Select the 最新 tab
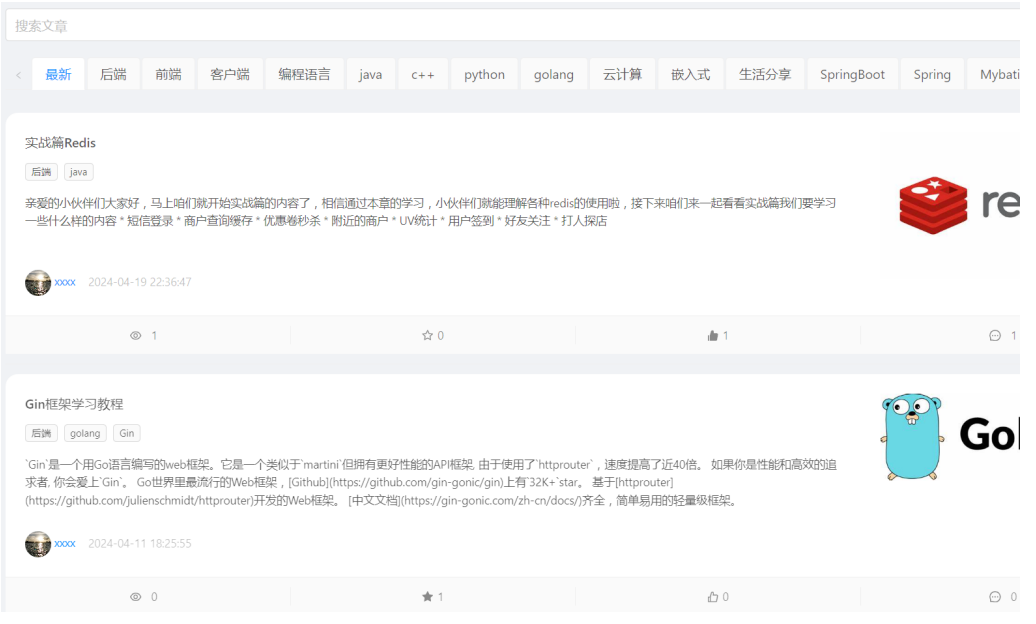 (58, 75)
